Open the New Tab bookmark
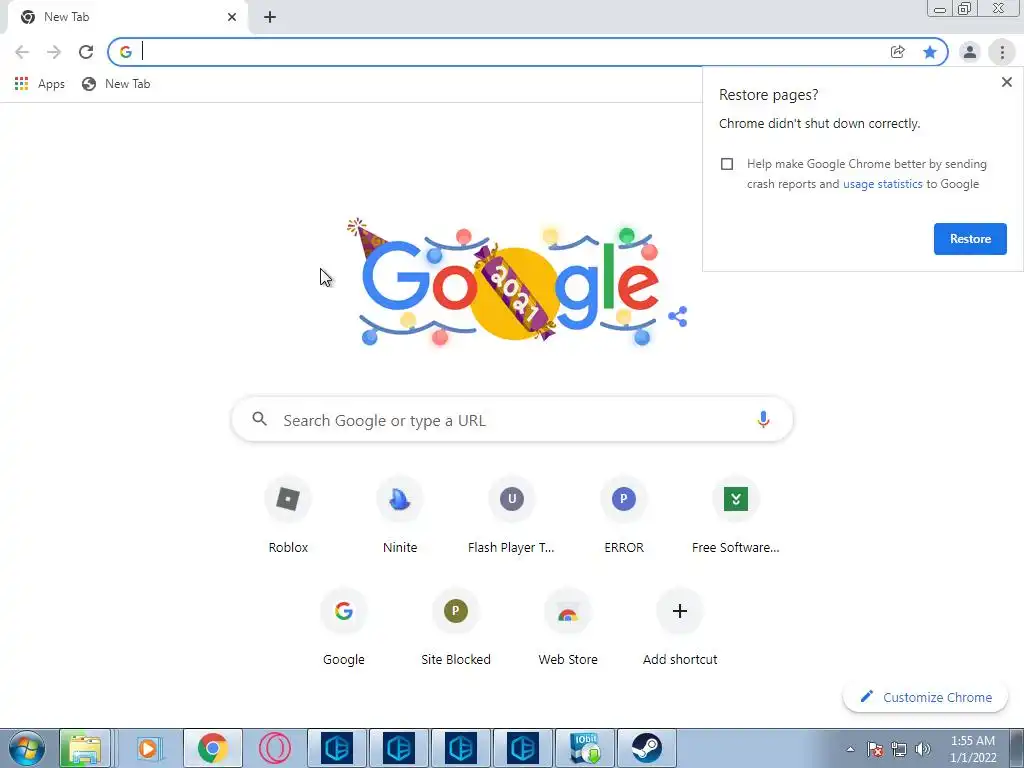 (116, 84)
